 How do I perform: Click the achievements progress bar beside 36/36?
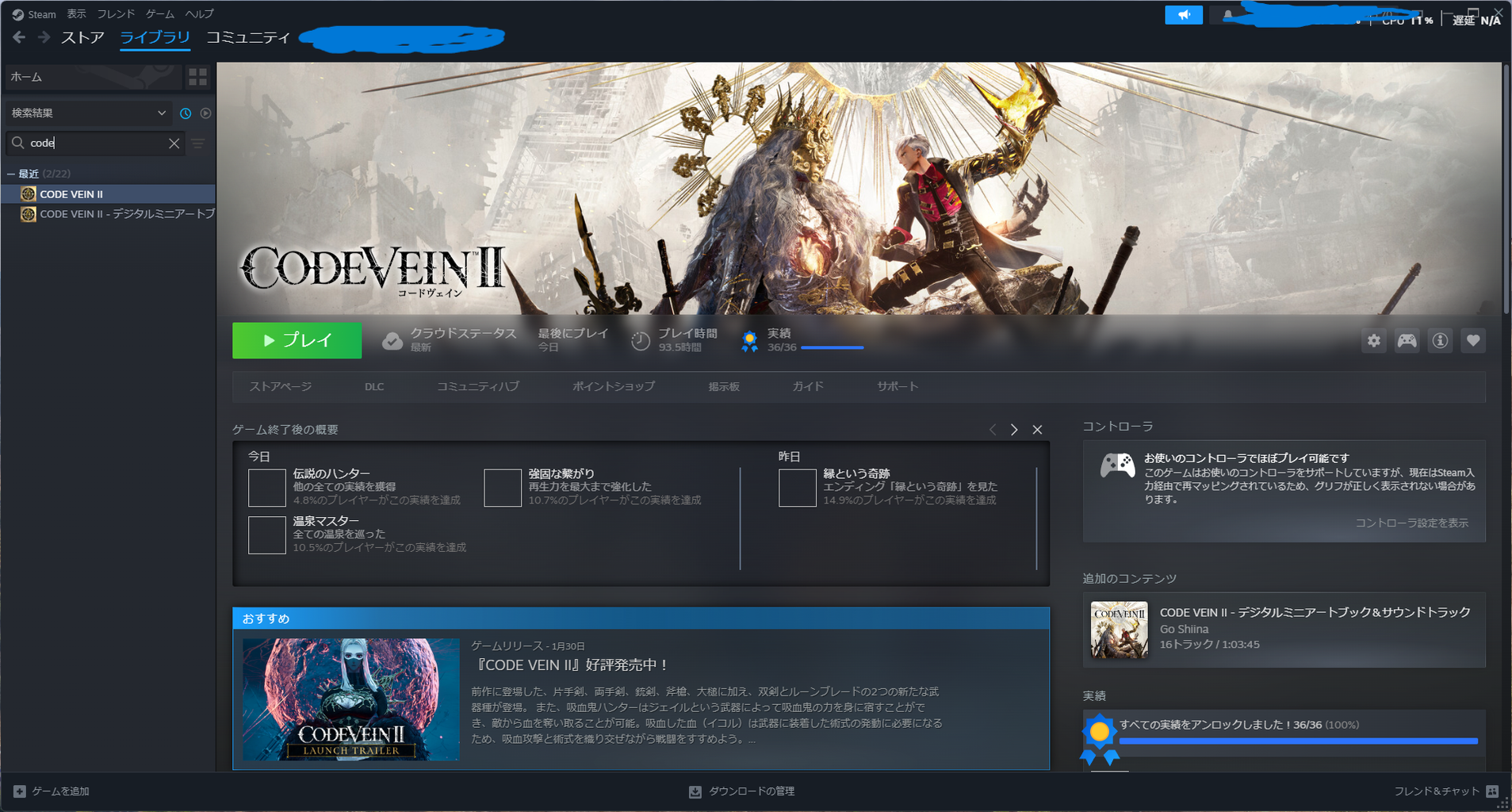[832, 347]
